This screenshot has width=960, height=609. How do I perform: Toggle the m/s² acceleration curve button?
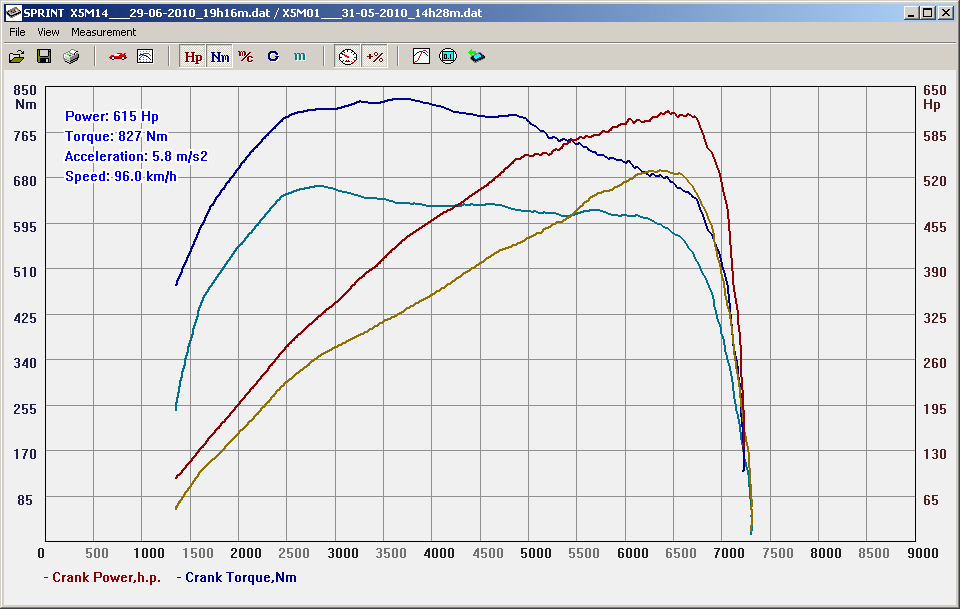tap(245, 57)
